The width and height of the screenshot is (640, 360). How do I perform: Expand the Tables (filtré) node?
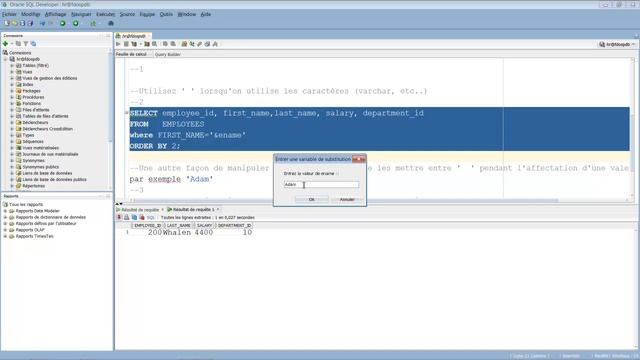[12, 66]
